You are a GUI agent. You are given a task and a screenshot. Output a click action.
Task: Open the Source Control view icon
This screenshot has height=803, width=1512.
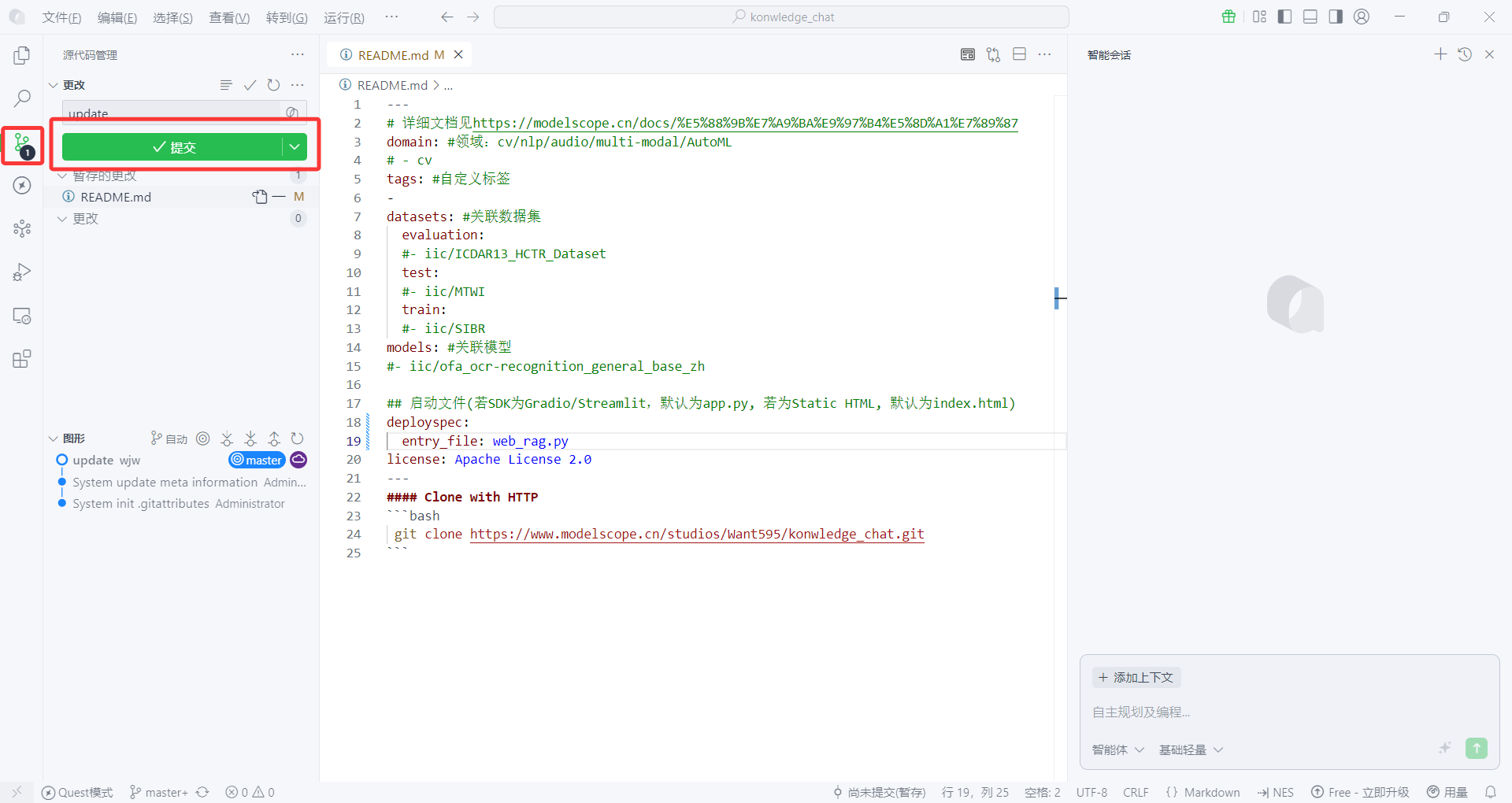pos(22,145)
